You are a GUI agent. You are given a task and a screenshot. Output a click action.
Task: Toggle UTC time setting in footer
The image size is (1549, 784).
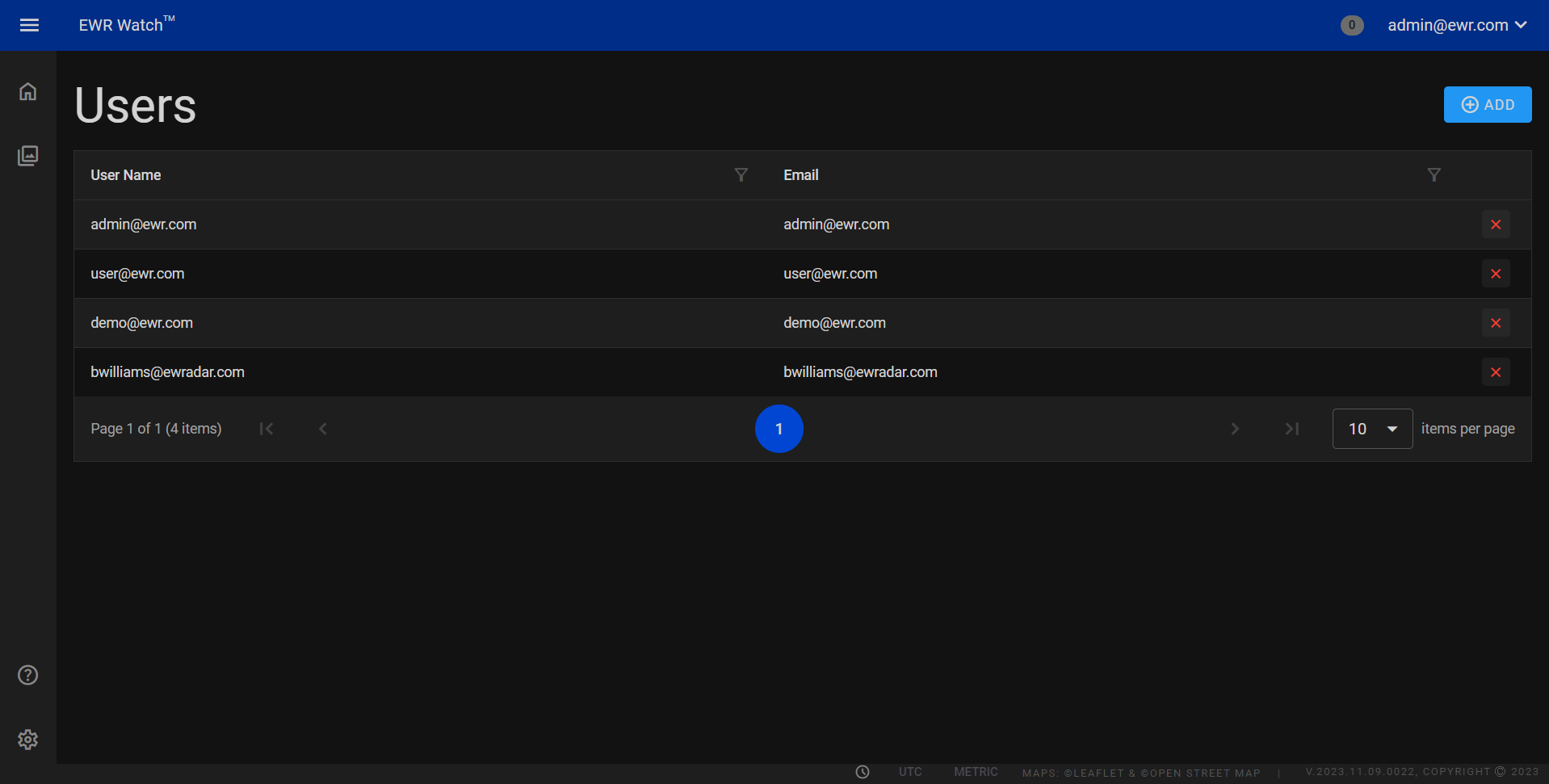[910, 772]
